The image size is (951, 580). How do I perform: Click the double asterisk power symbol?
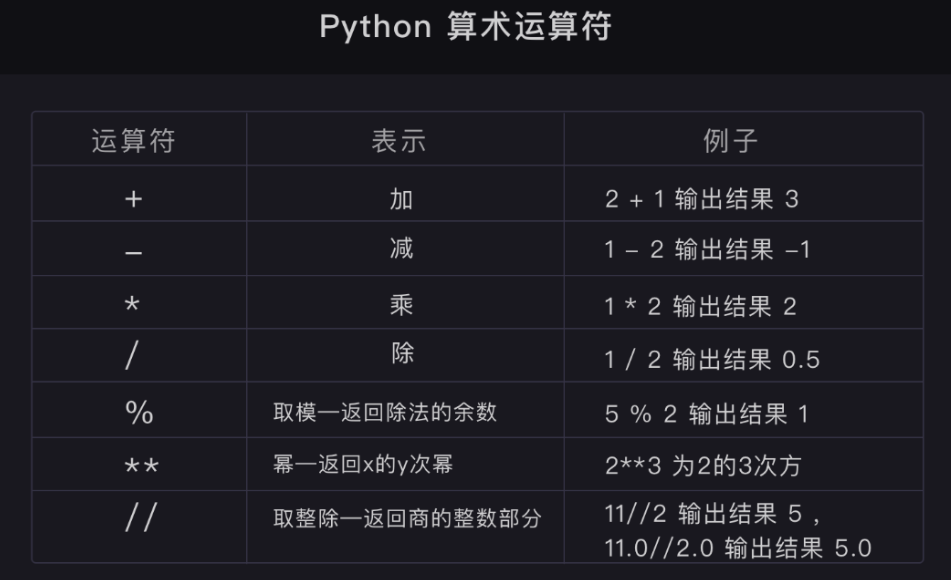[x=141, y=467]
